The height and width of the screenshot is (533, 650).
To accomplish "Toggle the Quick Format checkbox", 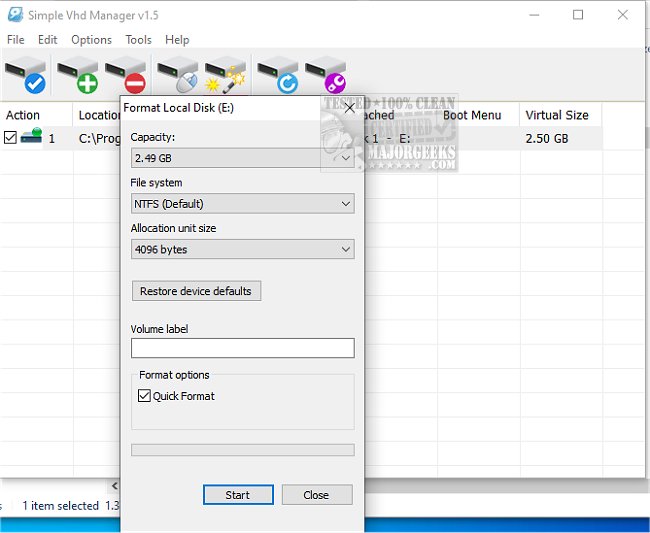I will click(x=144, y=395).
